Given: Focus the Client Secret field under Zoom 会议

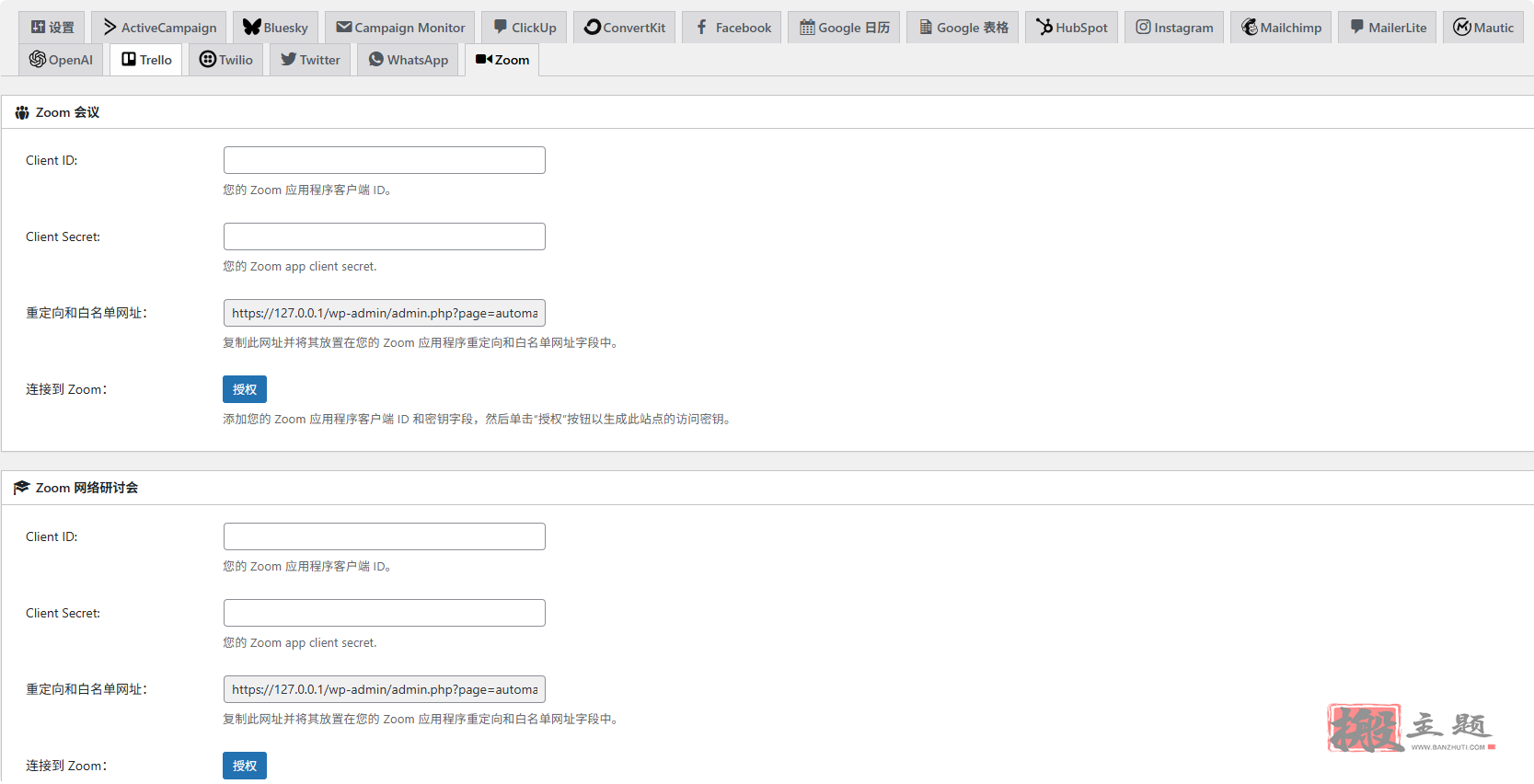Looking at the screenshot, I should (x=385, y=236).
